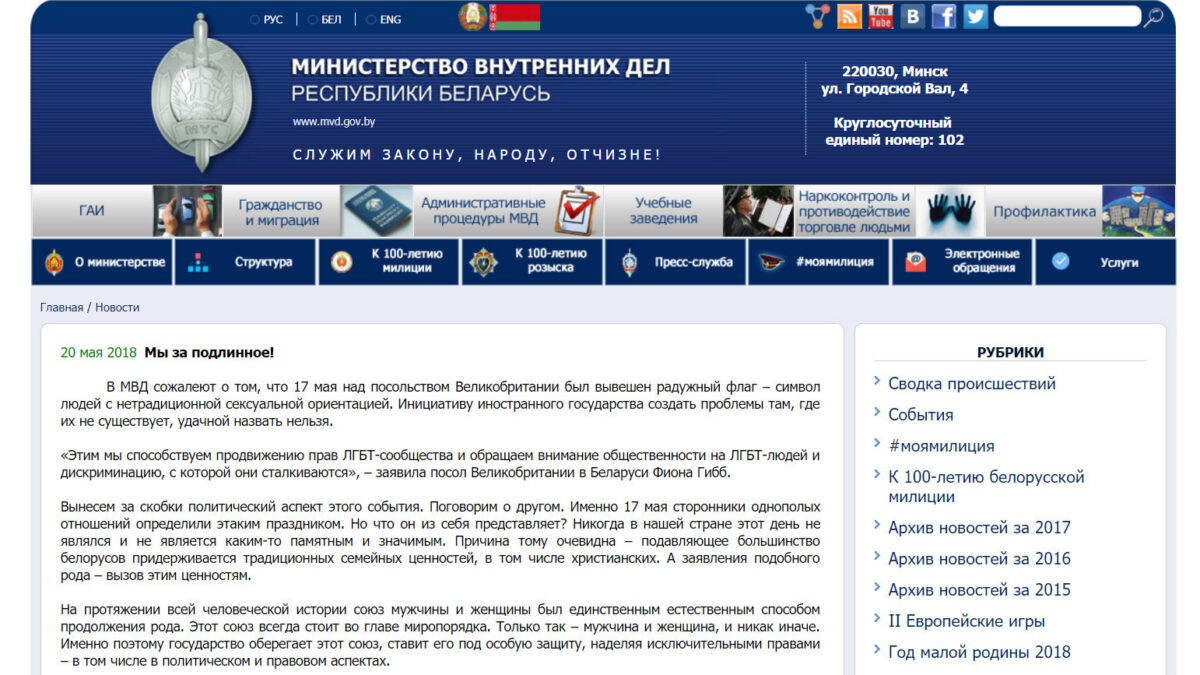
Task: Click the Министерство внутренних дел title
Action: (481, 67)
